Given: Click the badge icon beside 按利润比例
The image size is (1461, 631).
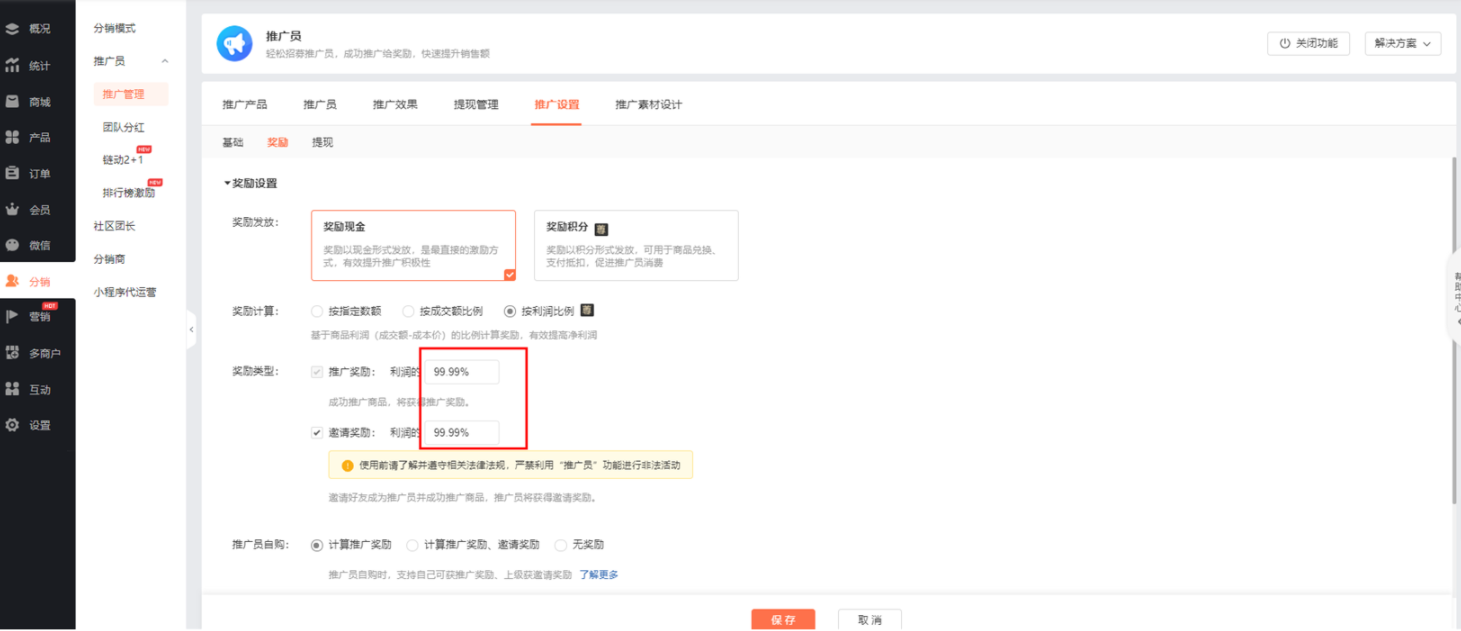Looking at the screenshot, I should [x=587, y=310].
